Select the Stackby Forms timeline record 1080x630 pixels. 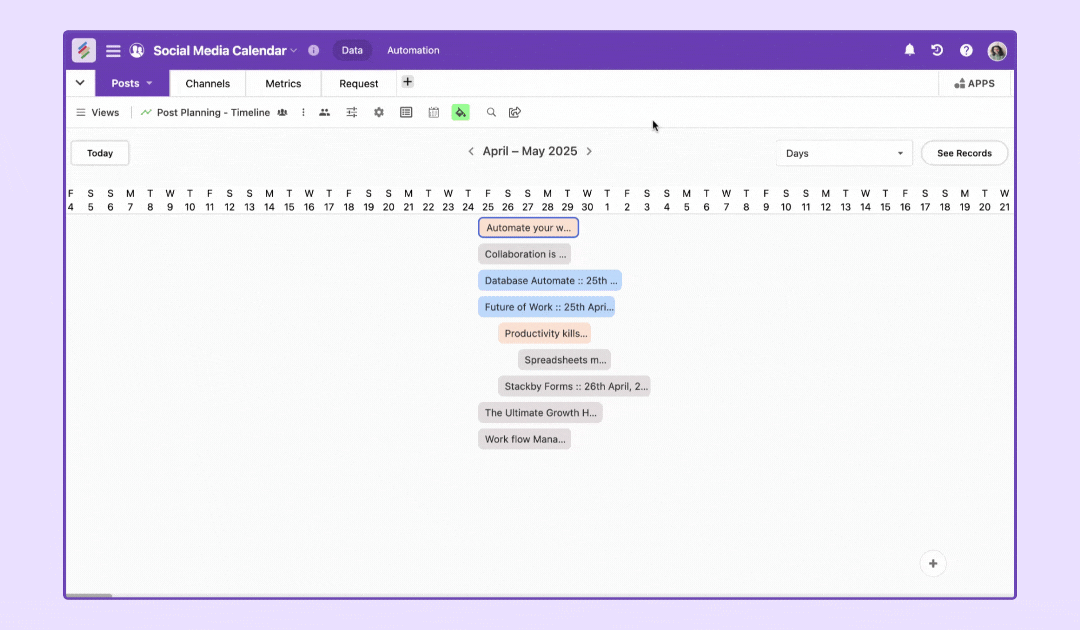pos(574,386)
